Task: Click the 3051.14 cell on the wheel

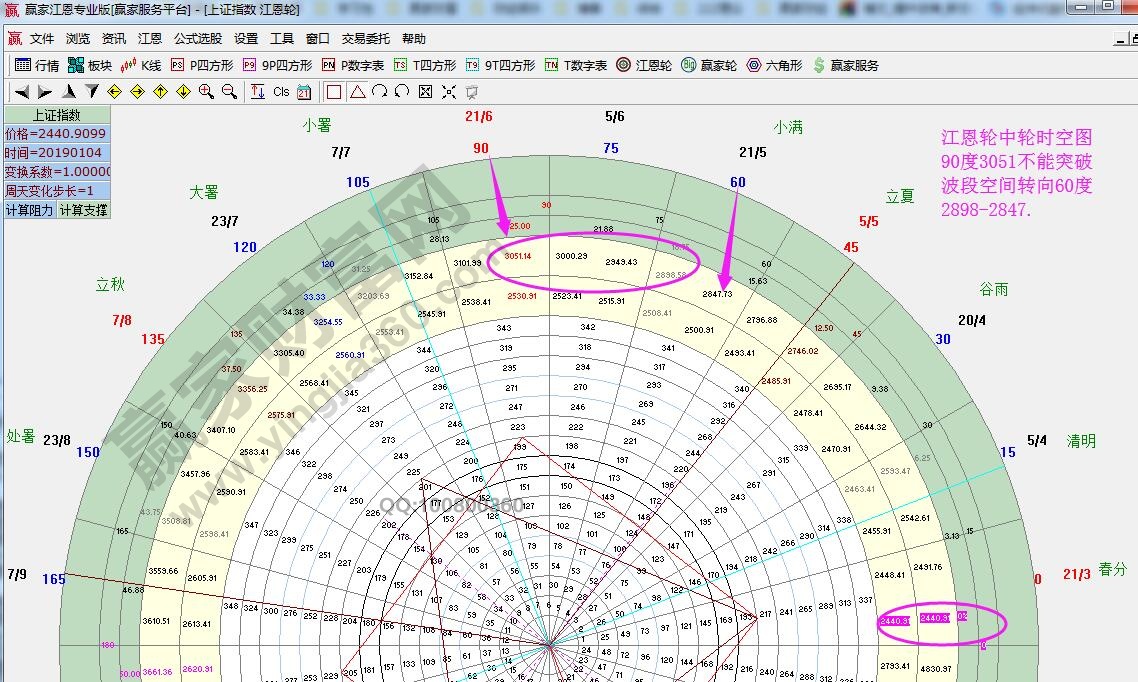Action: click(x=517, y=256)
